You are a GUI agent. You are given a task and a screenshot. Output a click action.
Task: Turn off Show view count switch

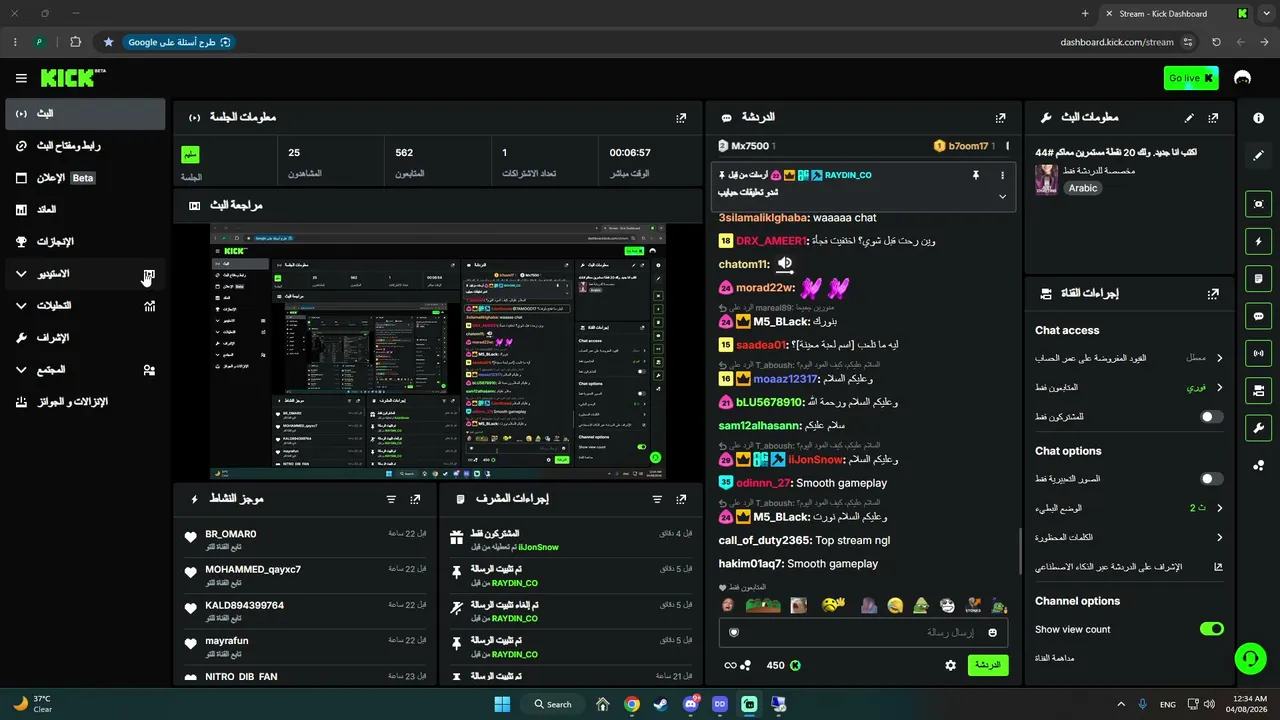1211,629
